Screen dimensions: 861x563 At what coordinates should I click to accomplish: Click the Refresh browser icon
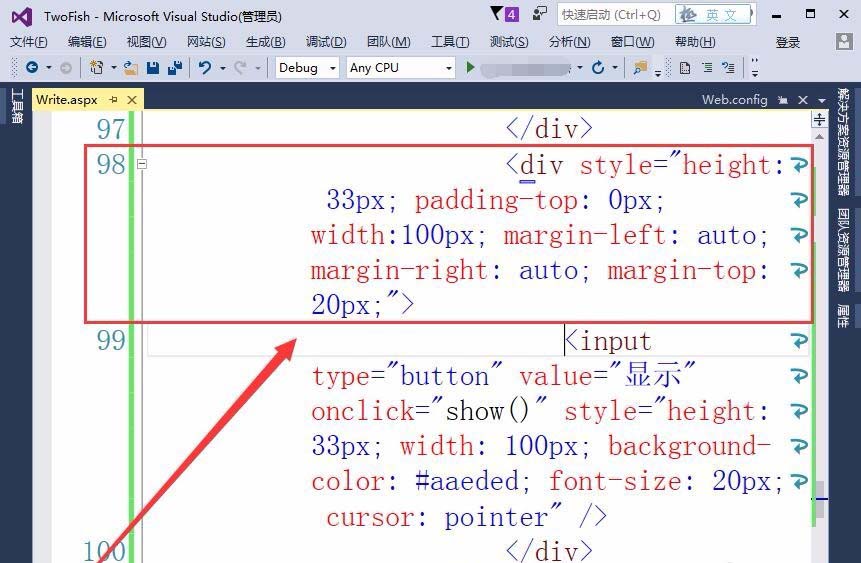[x=598, y=68]
